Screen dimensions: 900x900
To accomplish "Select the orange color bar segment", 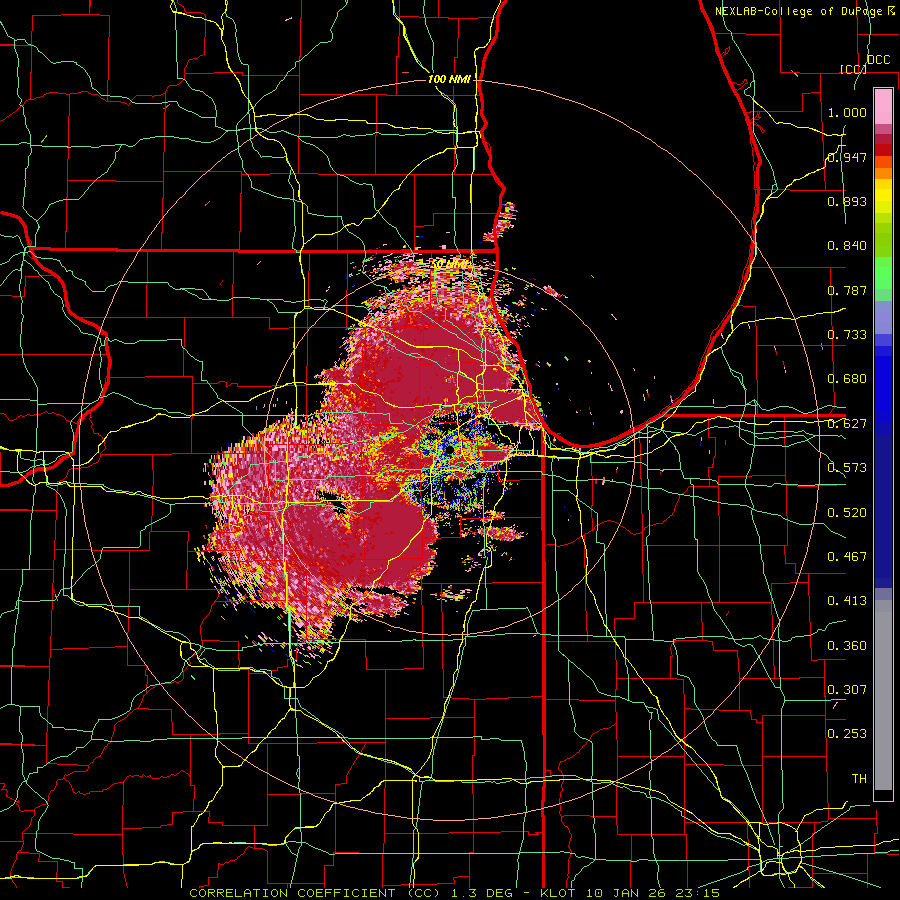I will pos(883,173).
